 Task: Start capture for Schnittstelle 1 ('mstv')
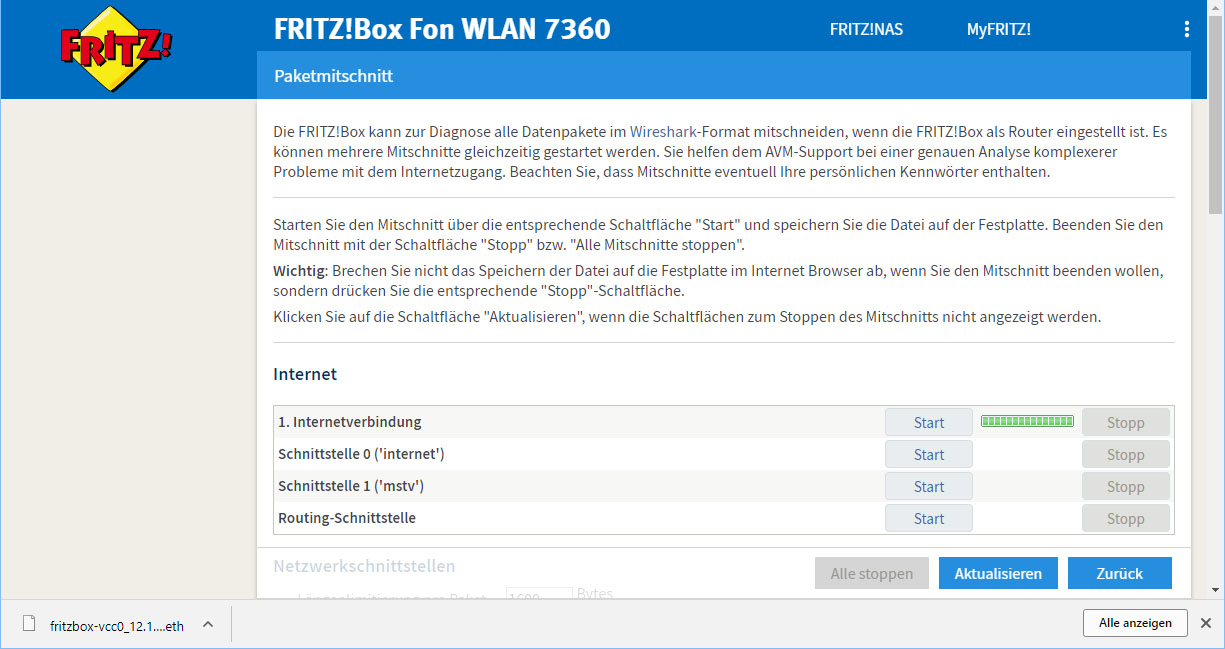[928, 486]
